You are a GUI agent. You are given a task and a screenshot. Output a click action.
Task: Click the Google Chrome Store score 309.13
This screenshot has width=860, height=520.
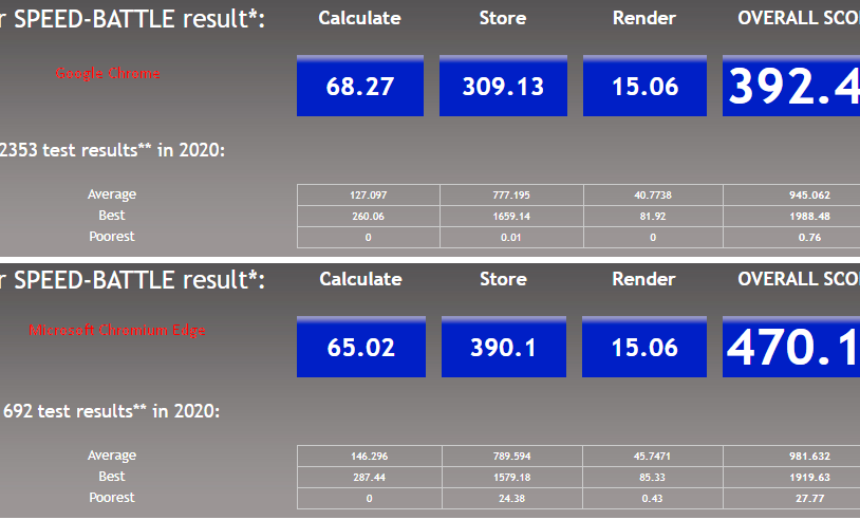tap(503, 87)
